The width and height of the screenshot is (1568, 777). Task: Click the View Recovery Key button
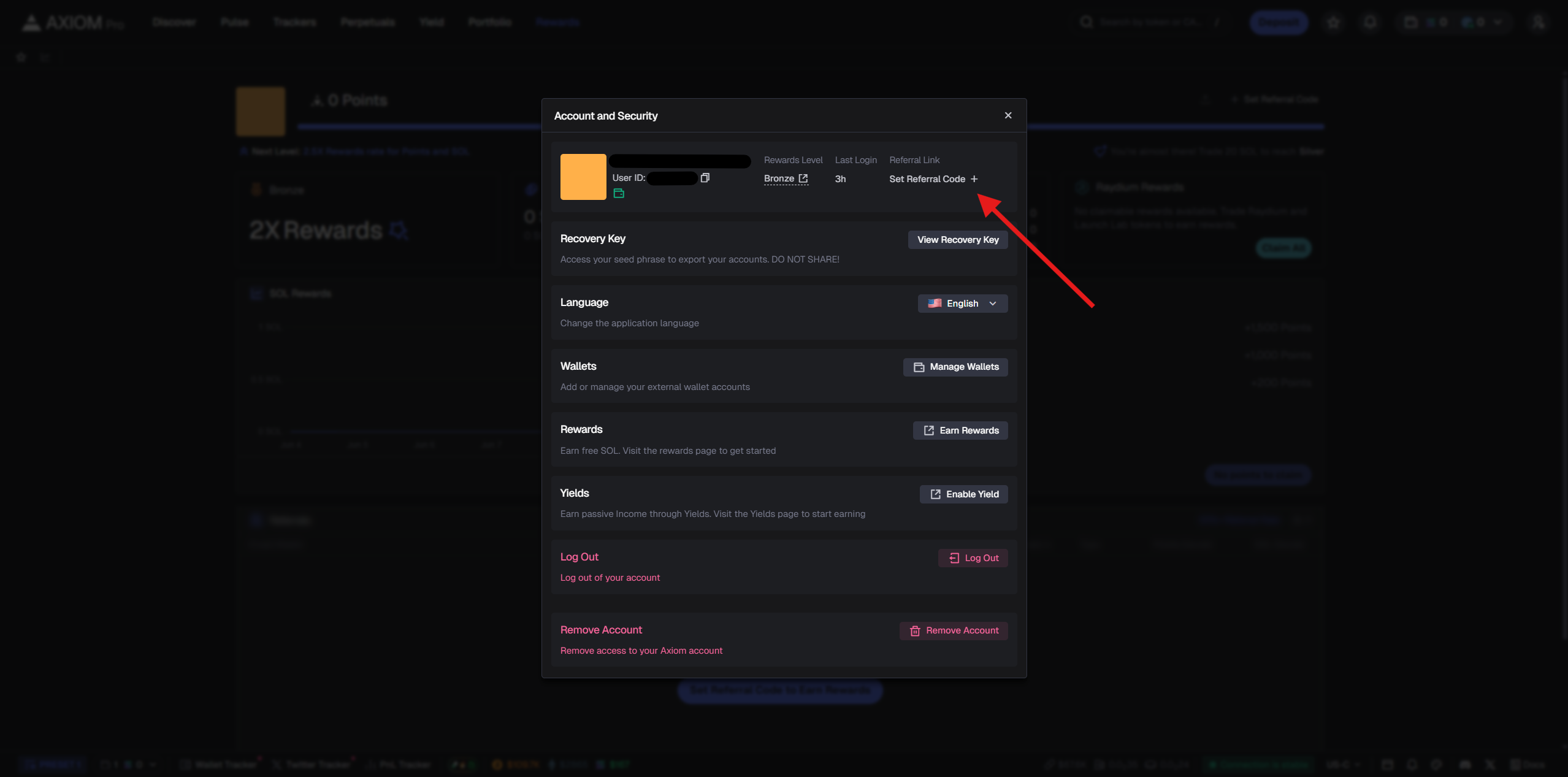tap(957, 240)
